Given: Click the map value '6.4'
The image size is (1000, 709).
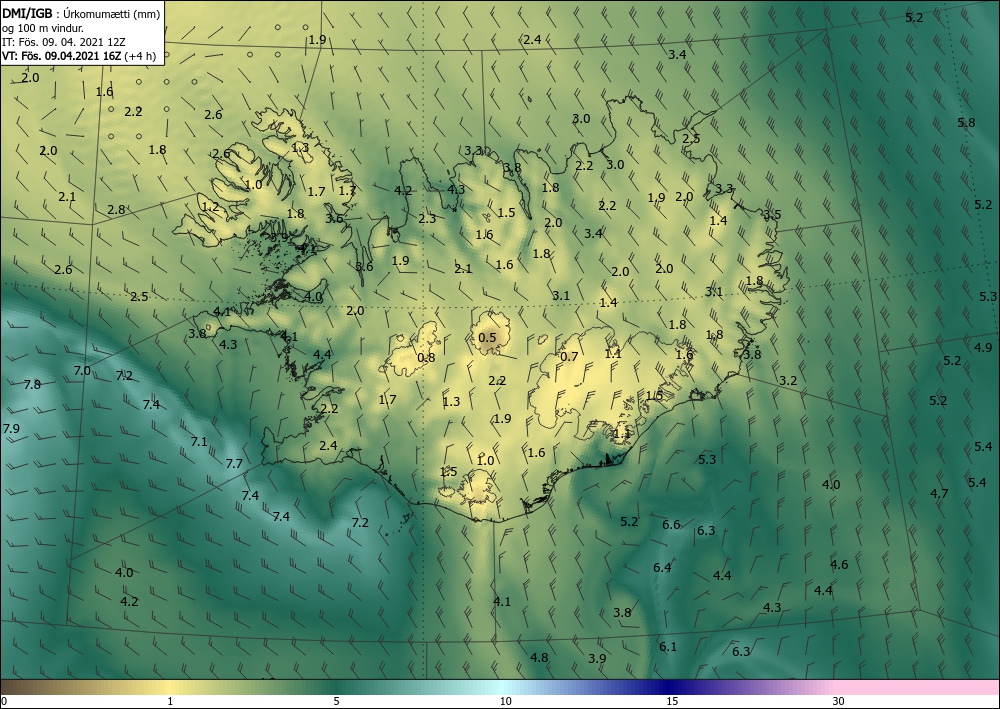Looking at the screenshot, I should pos(662,567).
